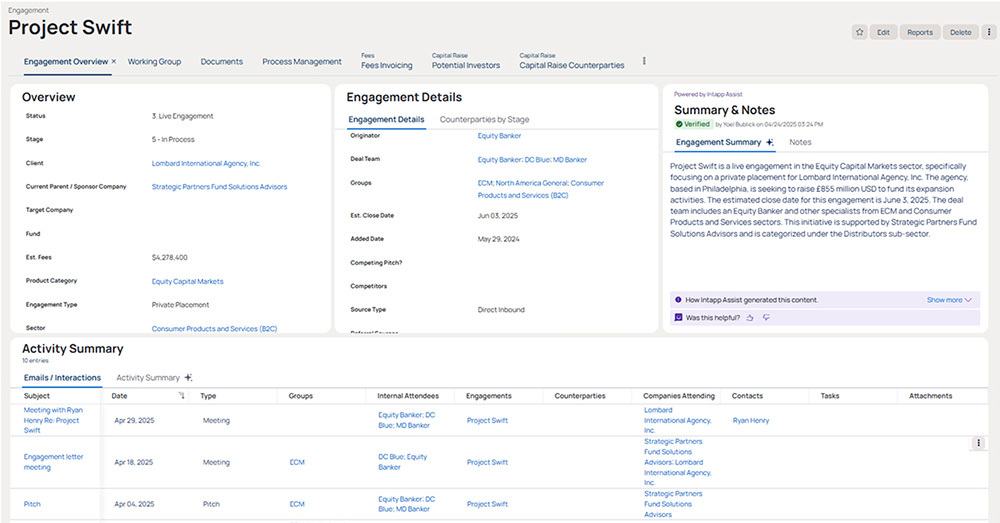
Task: Open the Fees Invoicing tab
Action: coord(386,65)
